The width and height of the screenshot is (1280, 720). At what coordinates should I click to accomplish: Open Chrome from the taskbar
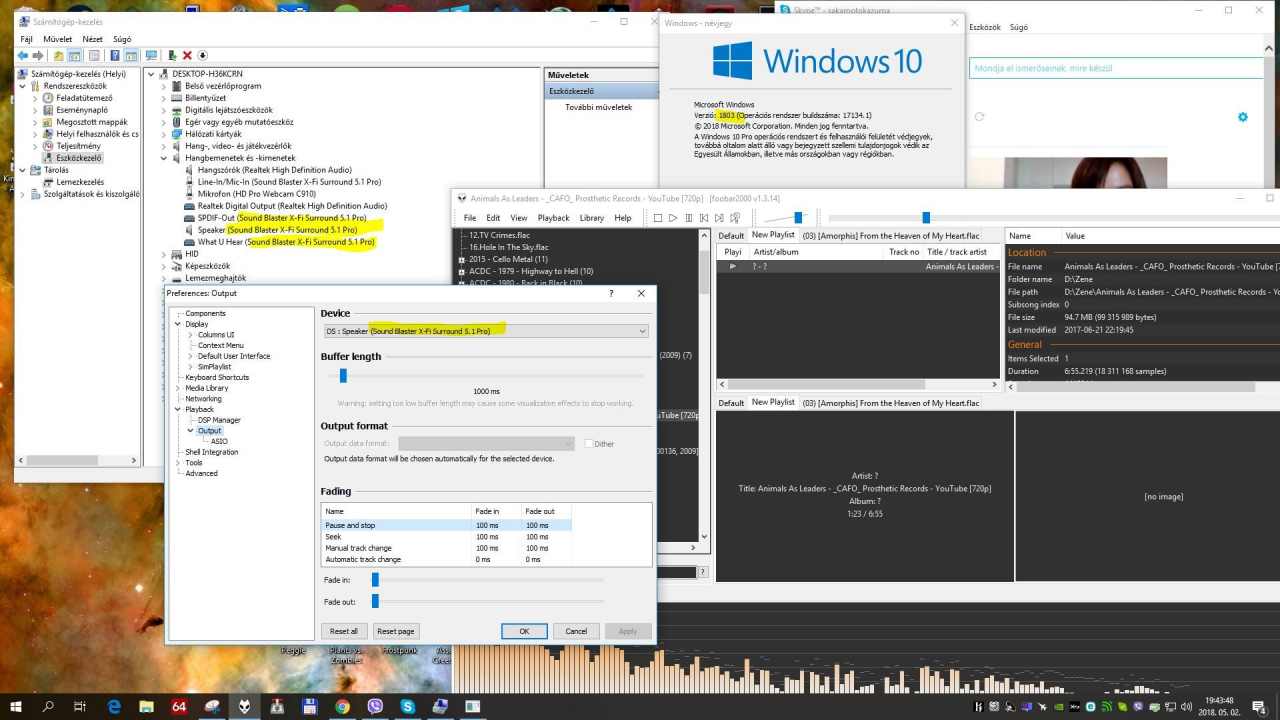(342, 706)
